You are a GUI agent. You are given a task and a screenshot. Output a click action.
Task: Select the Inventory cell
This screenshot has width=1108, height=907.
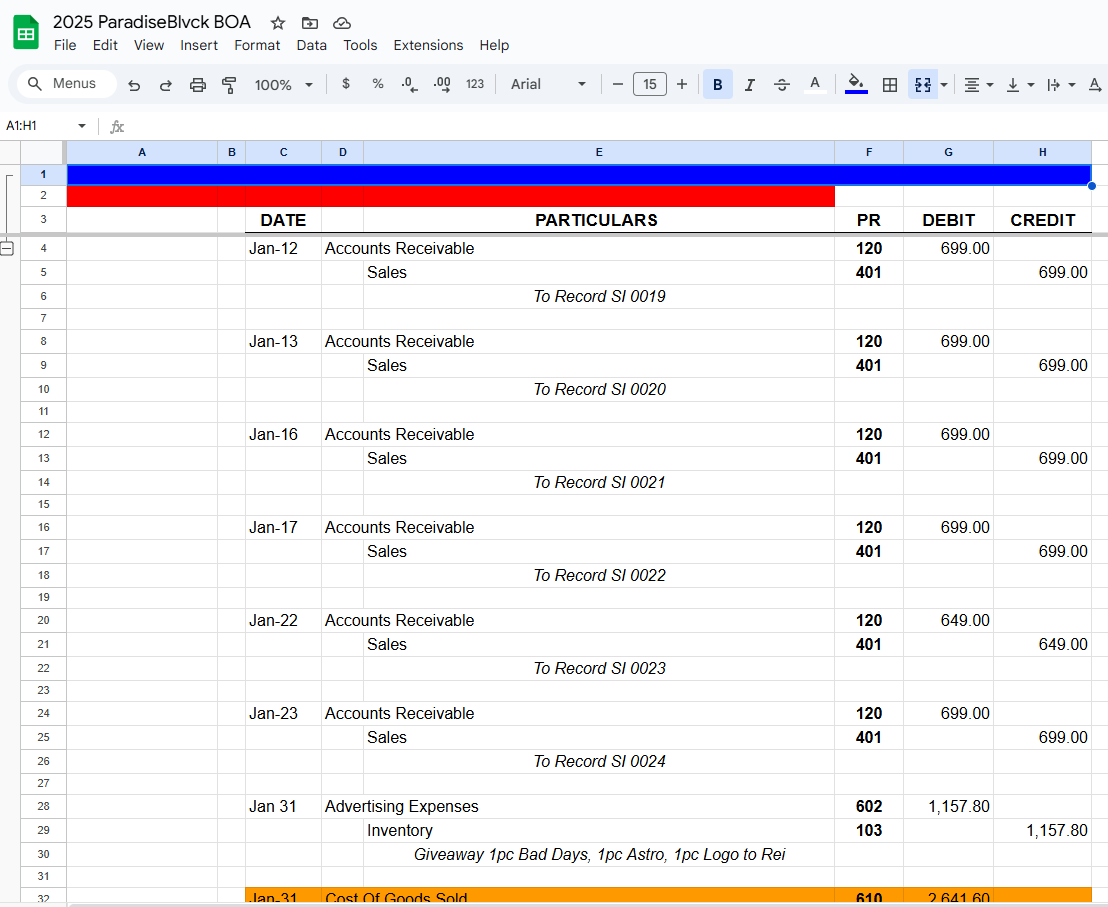(599, 831)
